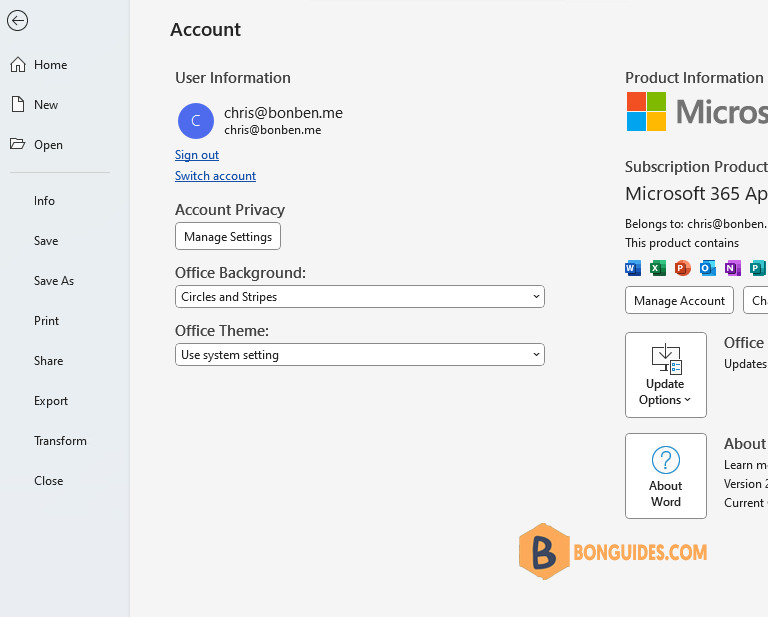Click the Home house icon

pos(18,65)
